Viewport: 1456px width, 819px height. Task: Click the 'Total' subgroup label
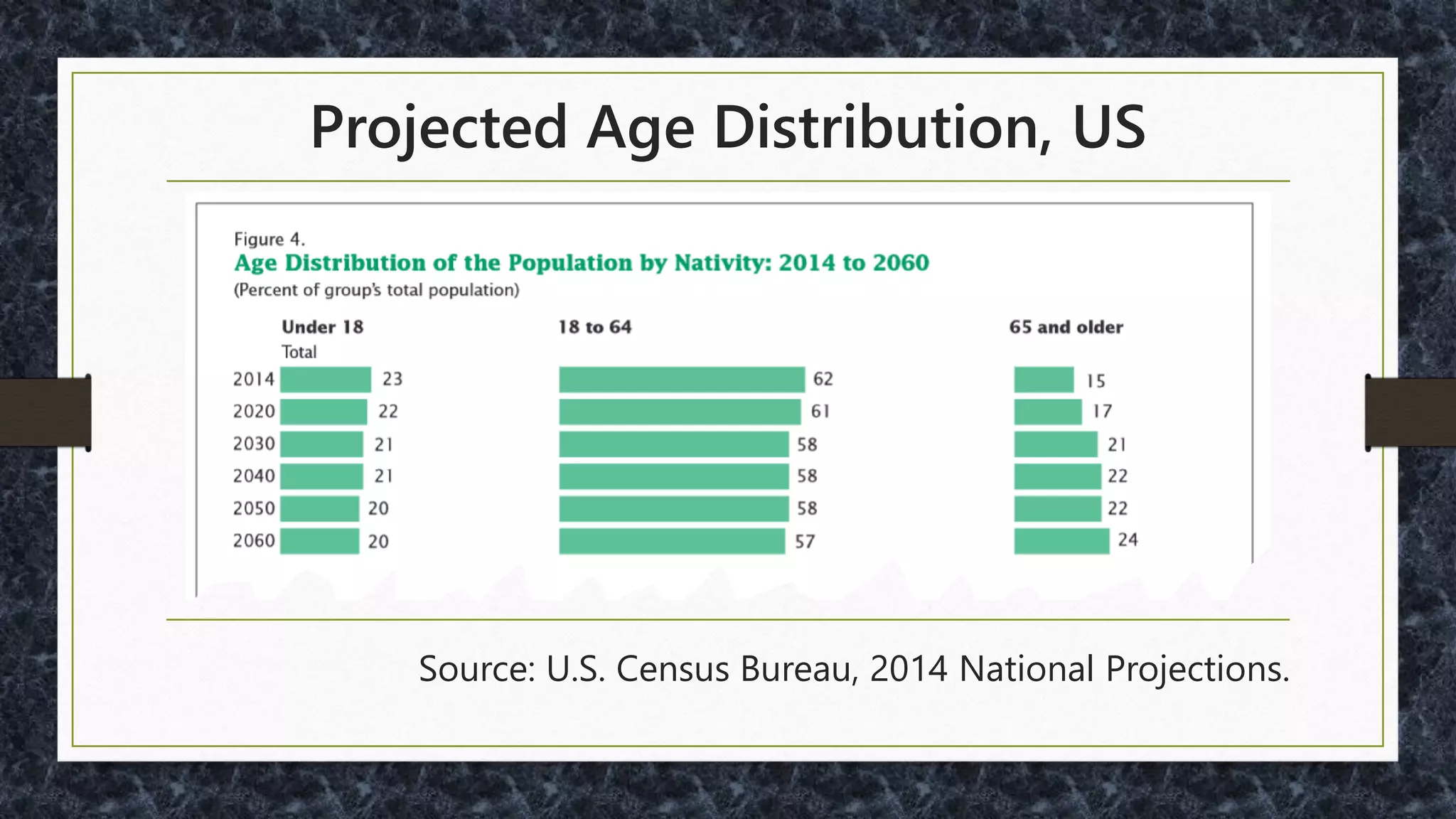tap(299, 352)
